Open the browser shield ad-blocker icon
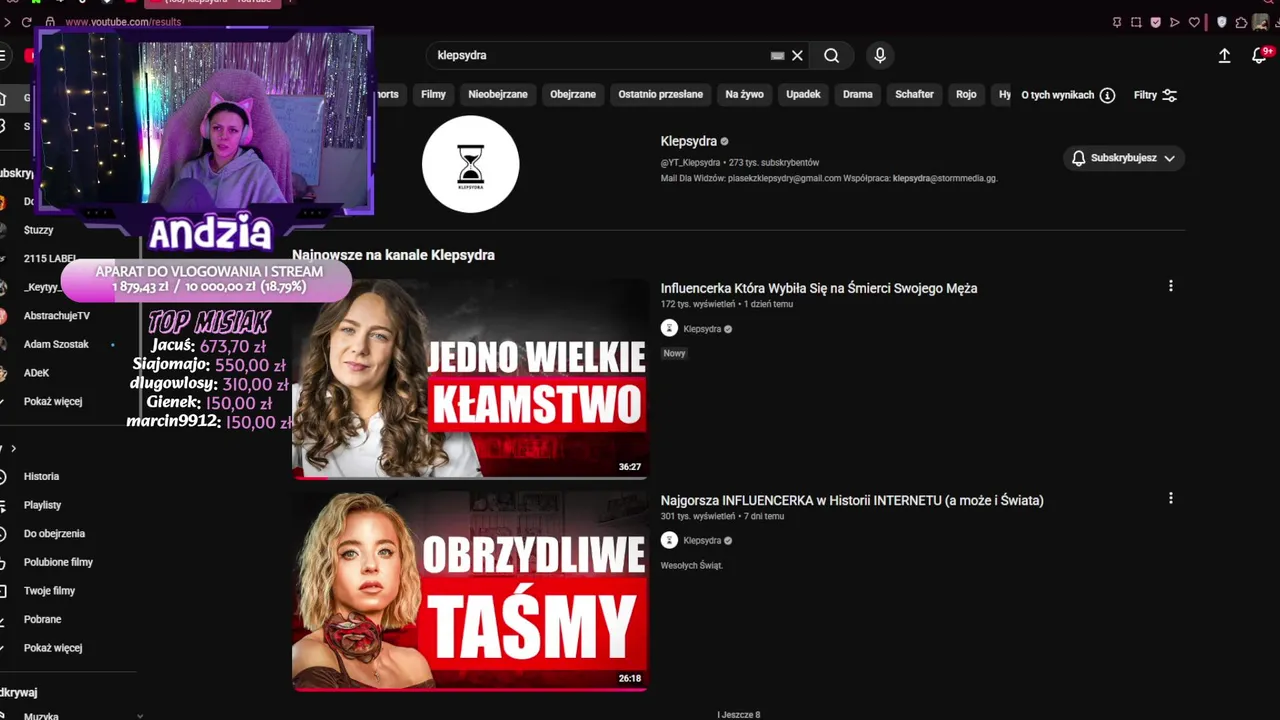1280x720 pixels. point(1221,22)
